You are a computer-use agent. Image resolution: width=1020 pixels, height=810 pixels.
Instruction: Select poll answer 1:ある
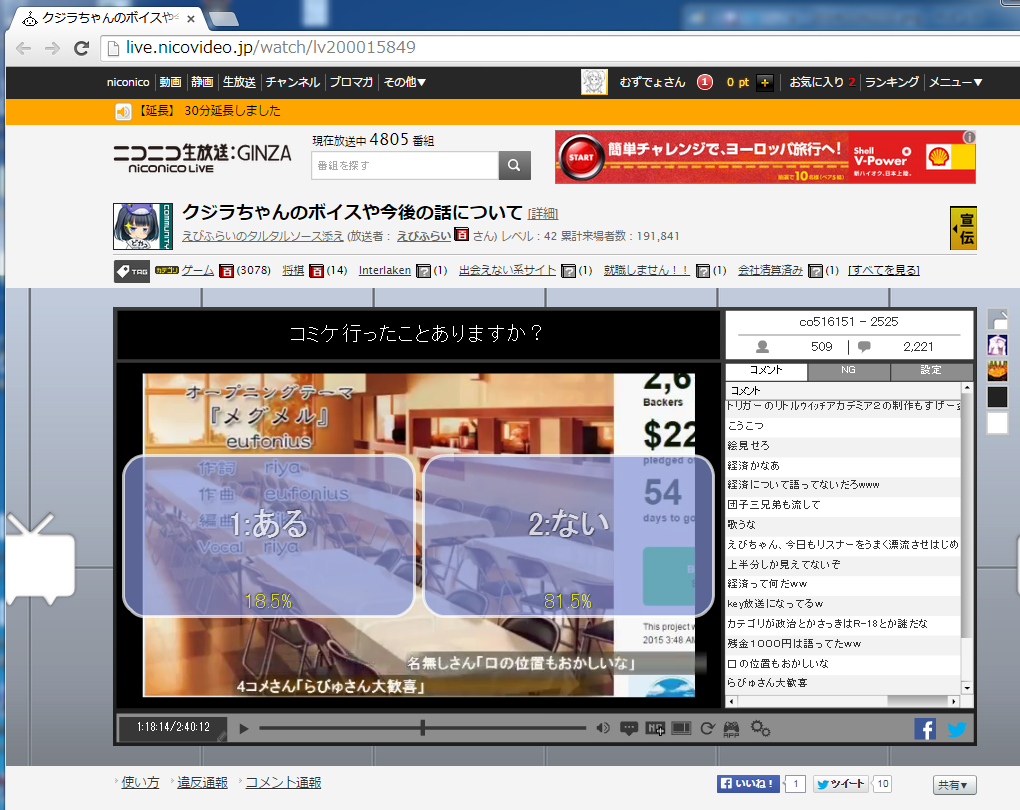pos(269,535)
